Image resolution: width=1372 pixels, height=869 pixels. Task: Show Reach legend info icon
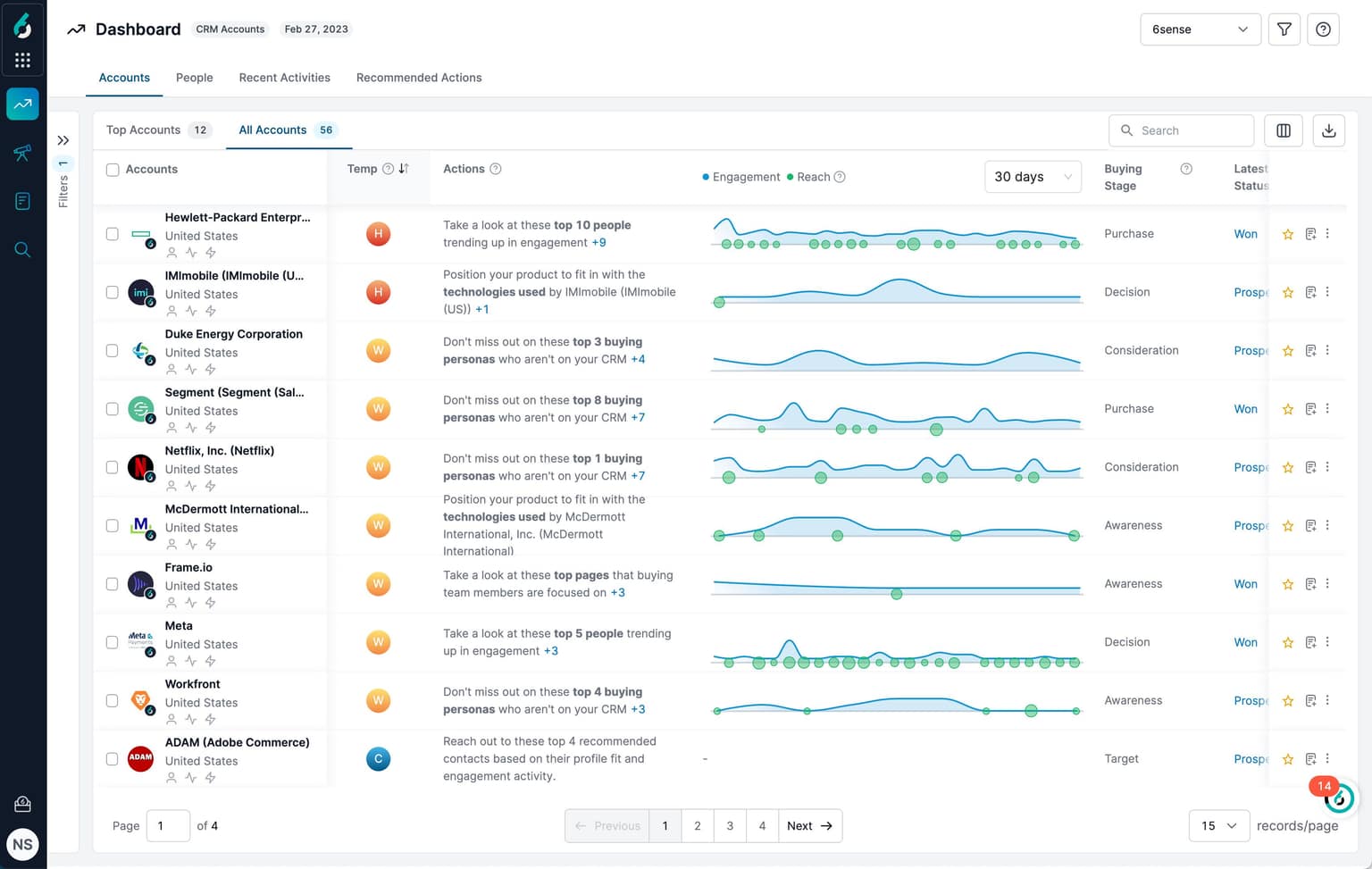tap(840, 177)
